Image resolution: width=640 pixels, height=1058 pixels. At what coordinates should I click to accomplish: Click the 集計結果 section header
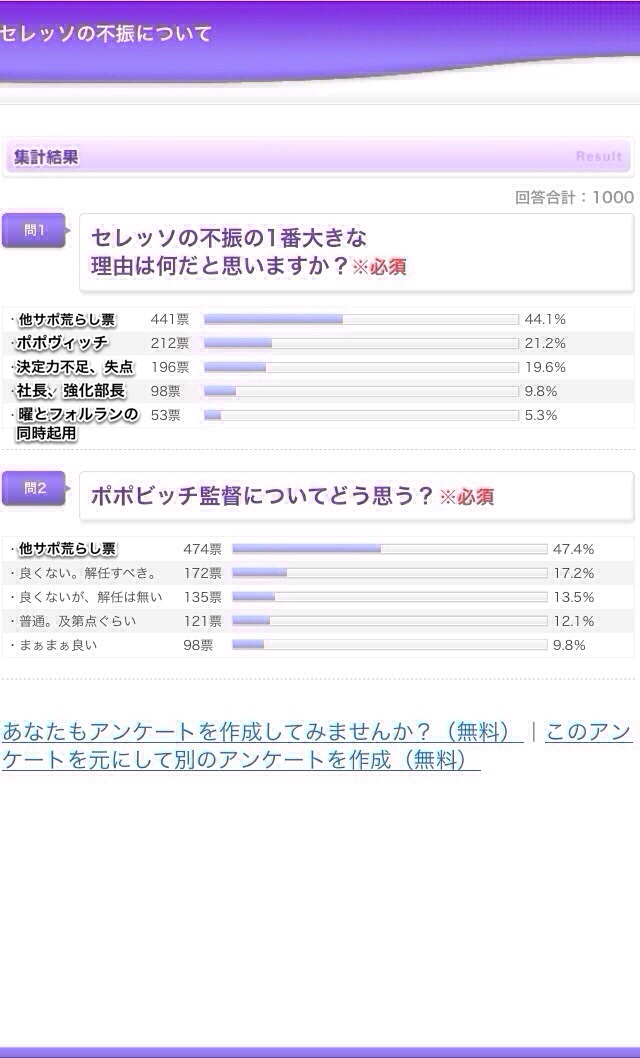point(46,157)
